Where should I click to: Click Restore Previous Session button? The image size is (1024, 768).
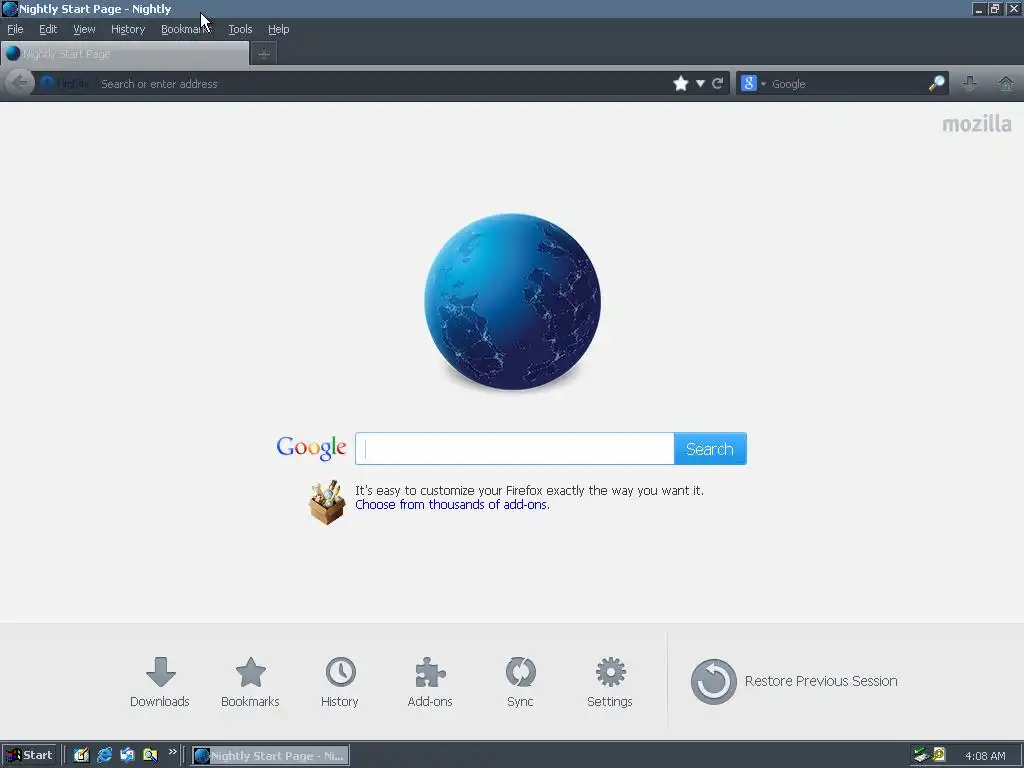794,681
